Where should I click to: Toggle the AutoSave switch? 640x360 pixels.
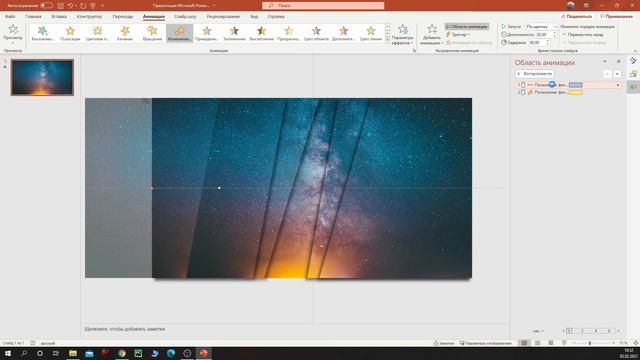click(x=46, y=5)
